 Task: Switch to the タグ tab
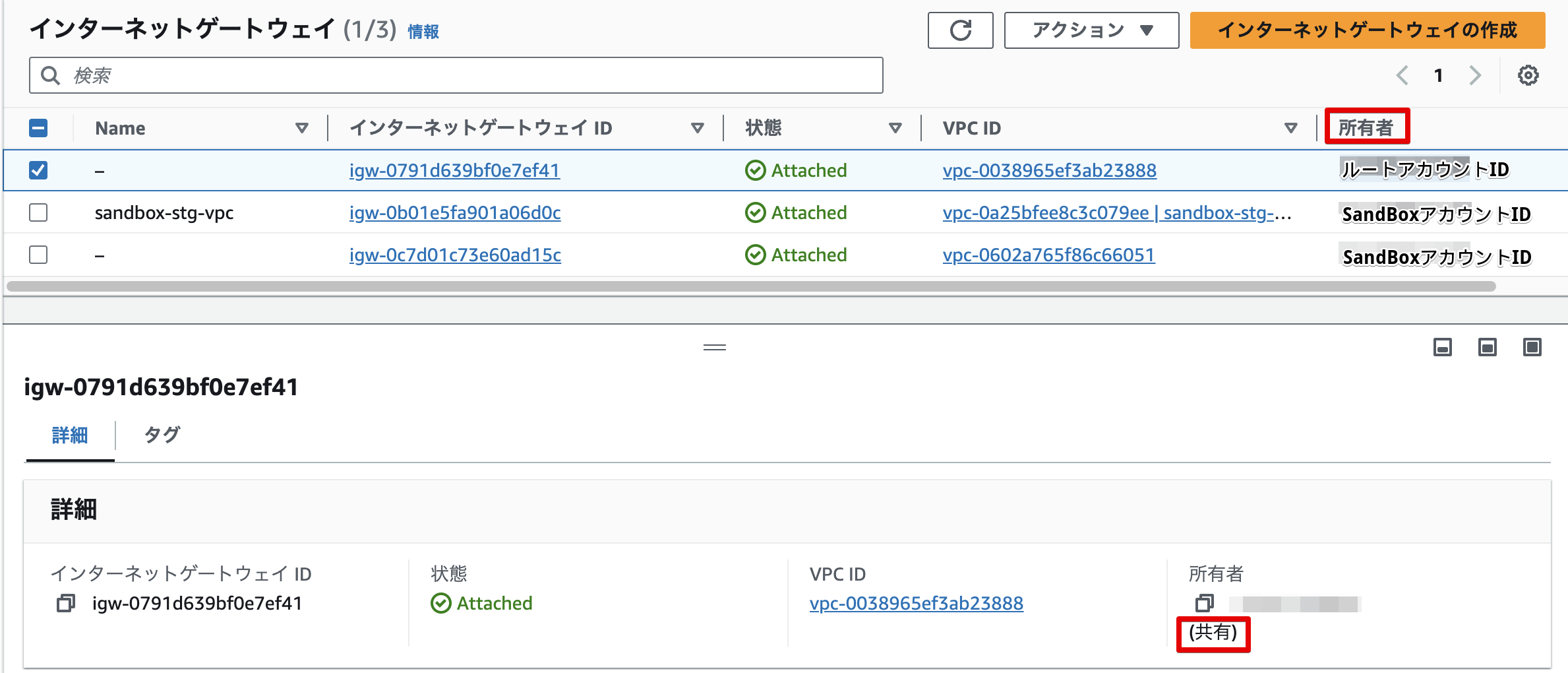pos(163,434)
